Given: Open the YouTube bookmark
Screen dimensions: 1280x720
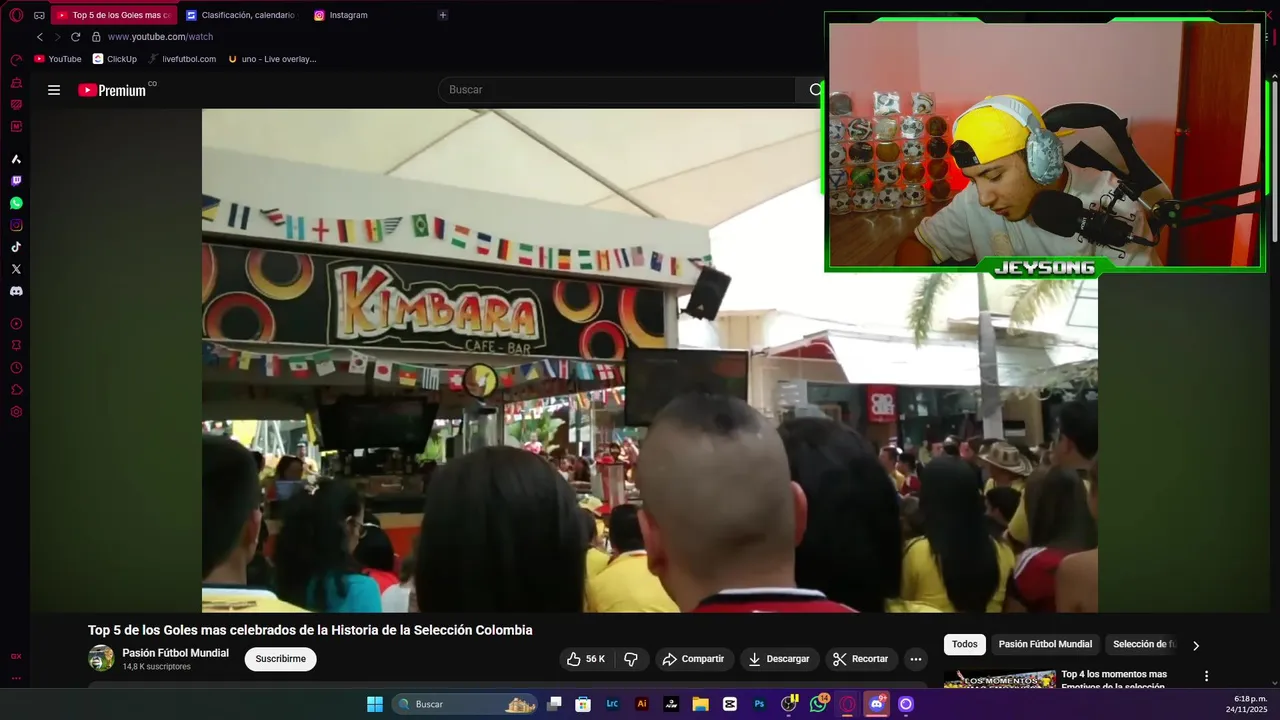Looking at the screenshot, I should (x=58, y=59).
